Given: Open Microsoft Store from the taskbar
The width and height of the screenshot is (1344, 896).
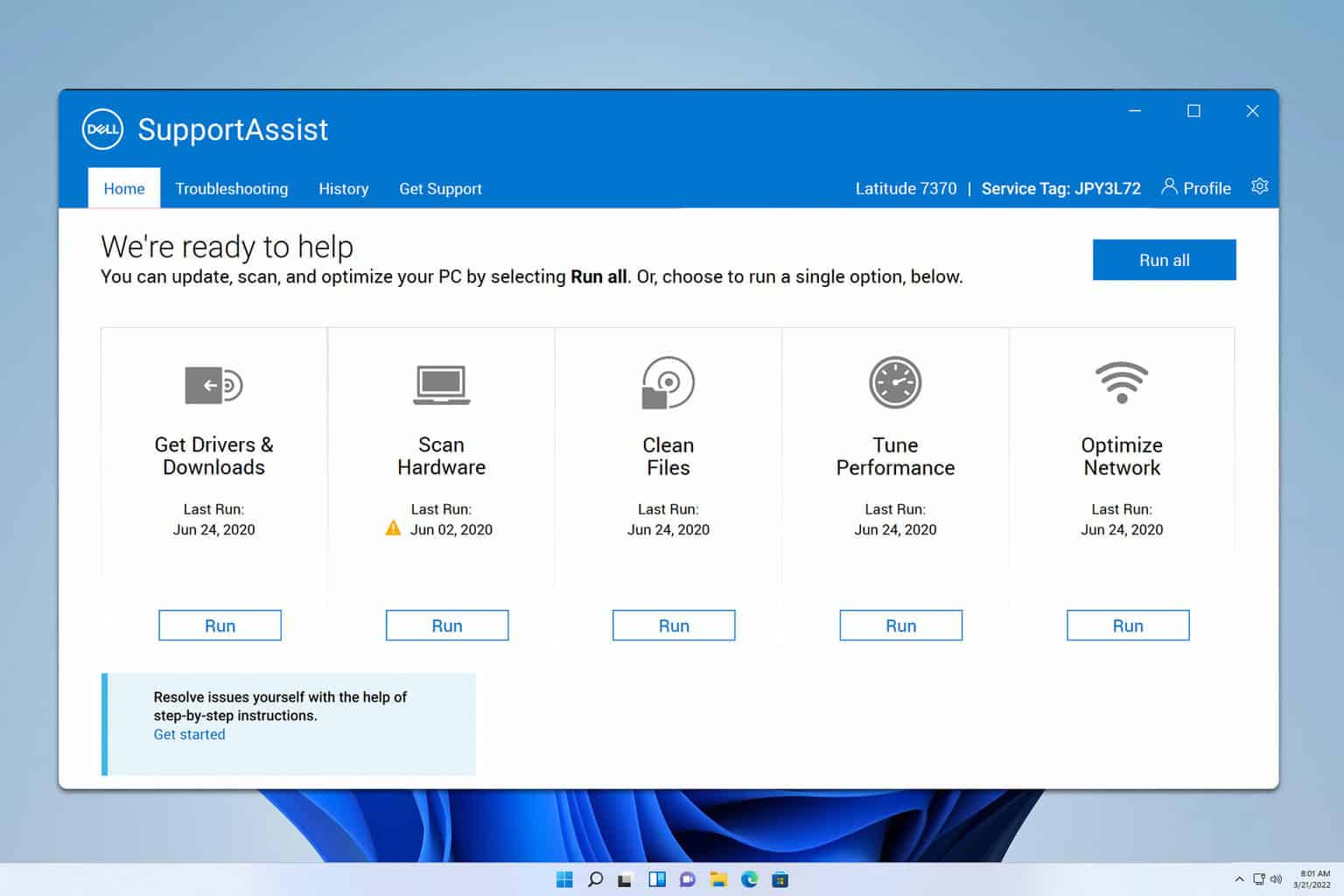Looking at the screenshot, I should click(780, 879).
